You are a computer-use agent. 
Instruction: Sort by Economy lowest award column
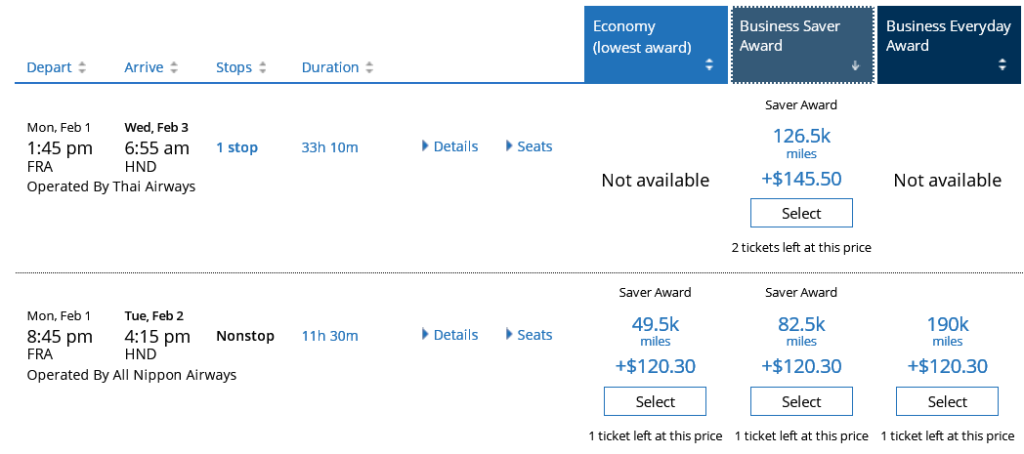[x=656, y=45]
